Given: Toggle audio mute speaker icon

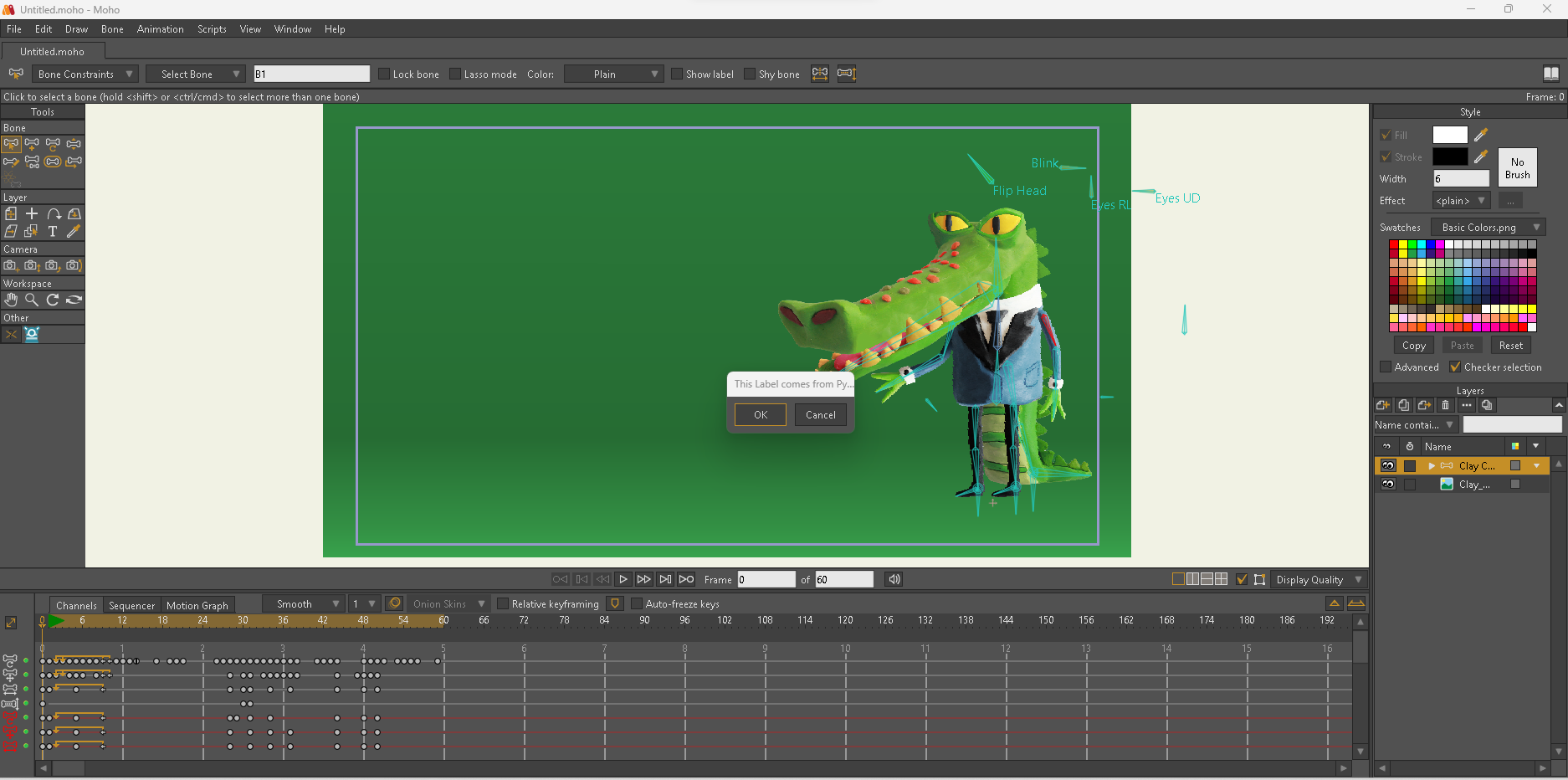Looking at the screenshot, I should [894, 579].
